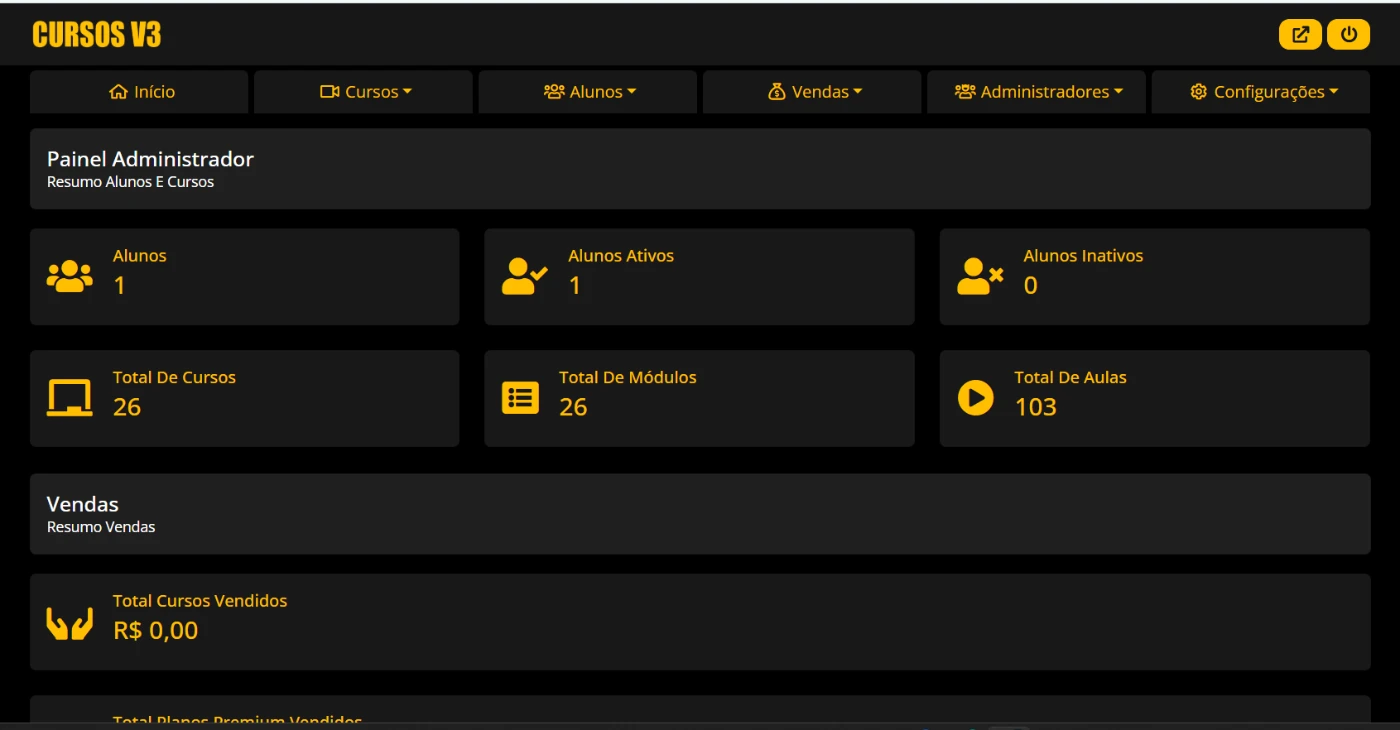Click the user-check icon for Alunos Ativos

(x=524, y=277)
